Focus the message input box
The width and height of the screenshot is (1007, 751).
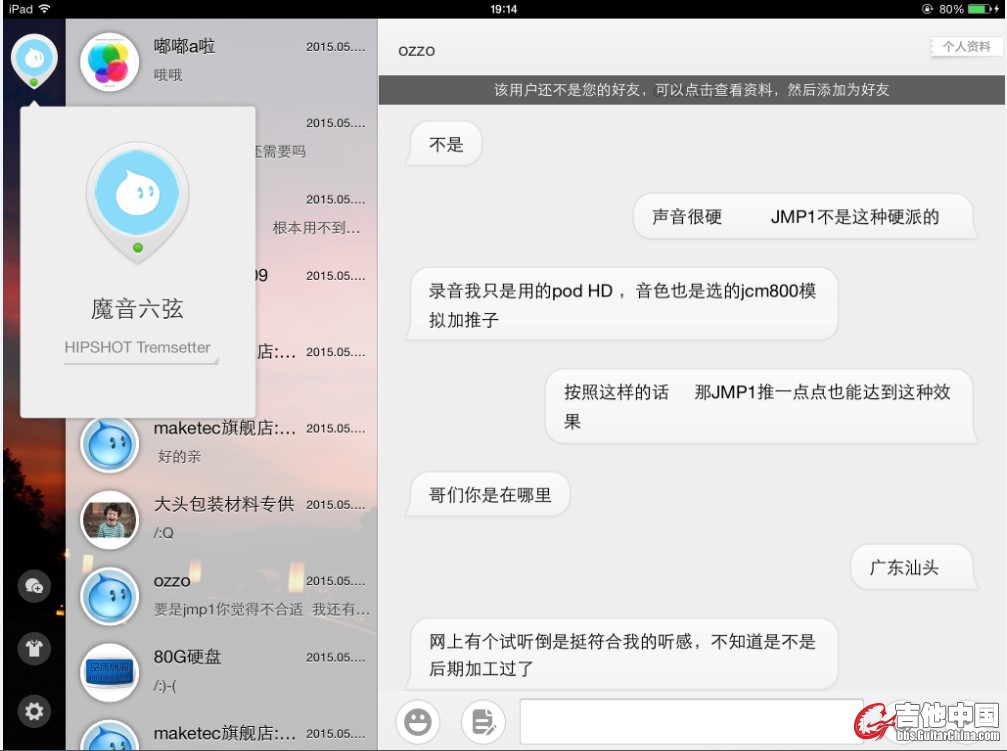[692, 721]
